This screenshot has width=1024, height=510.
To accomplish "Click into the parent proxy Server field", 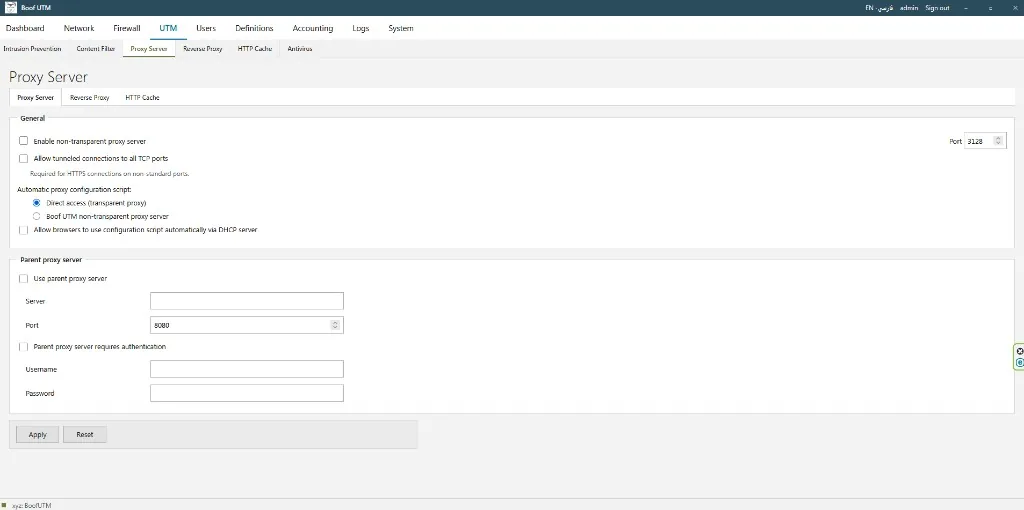I will click(247, 301).
